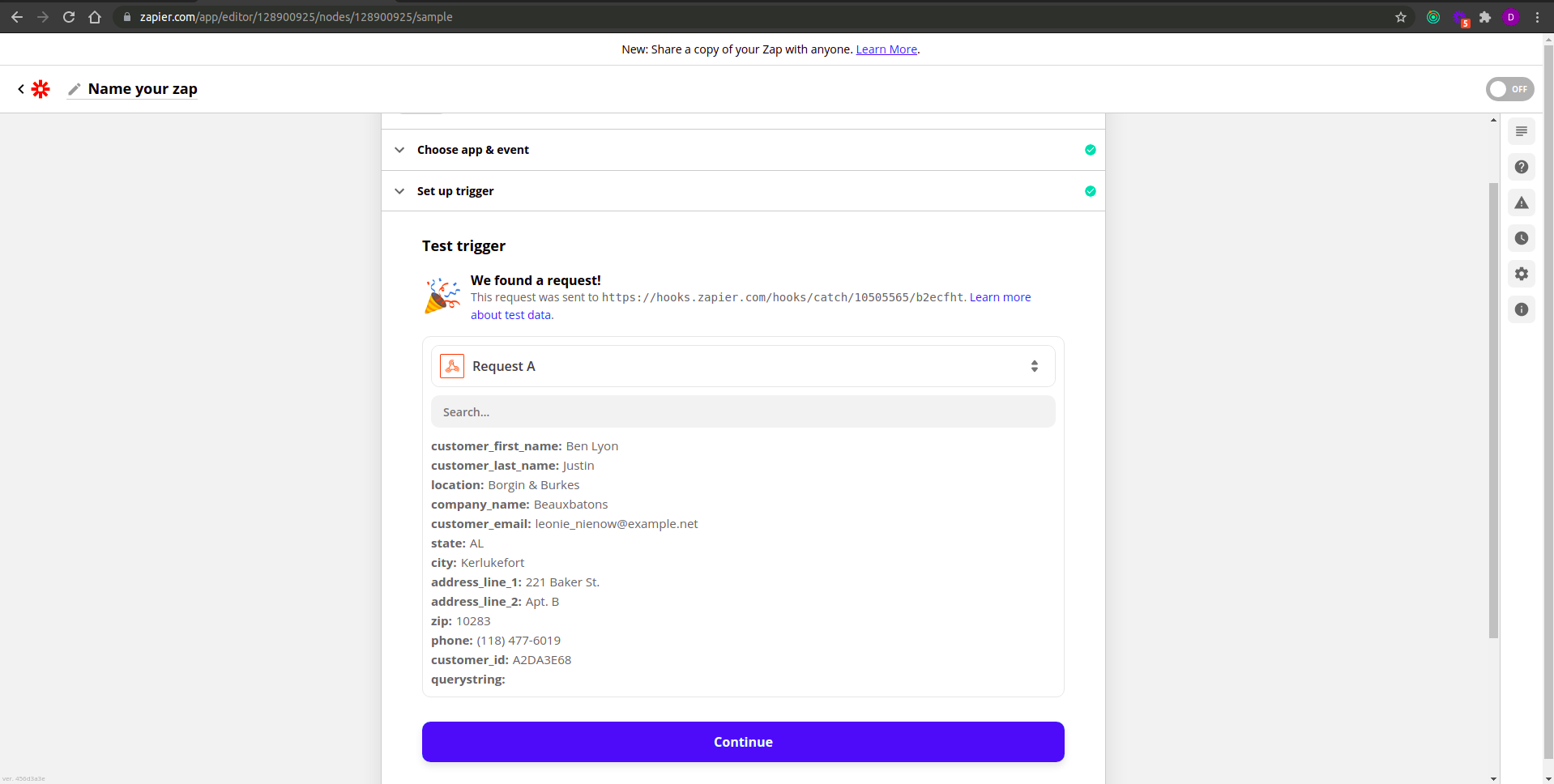Bookmark this page with the star icon
The image size is (1554, 784).
click(x=1401, y=17)
